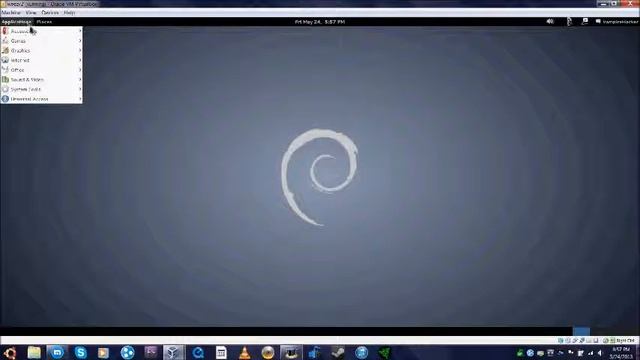Click the Ubuntu icon on the Windows taskbar

[x=10, y=353]
